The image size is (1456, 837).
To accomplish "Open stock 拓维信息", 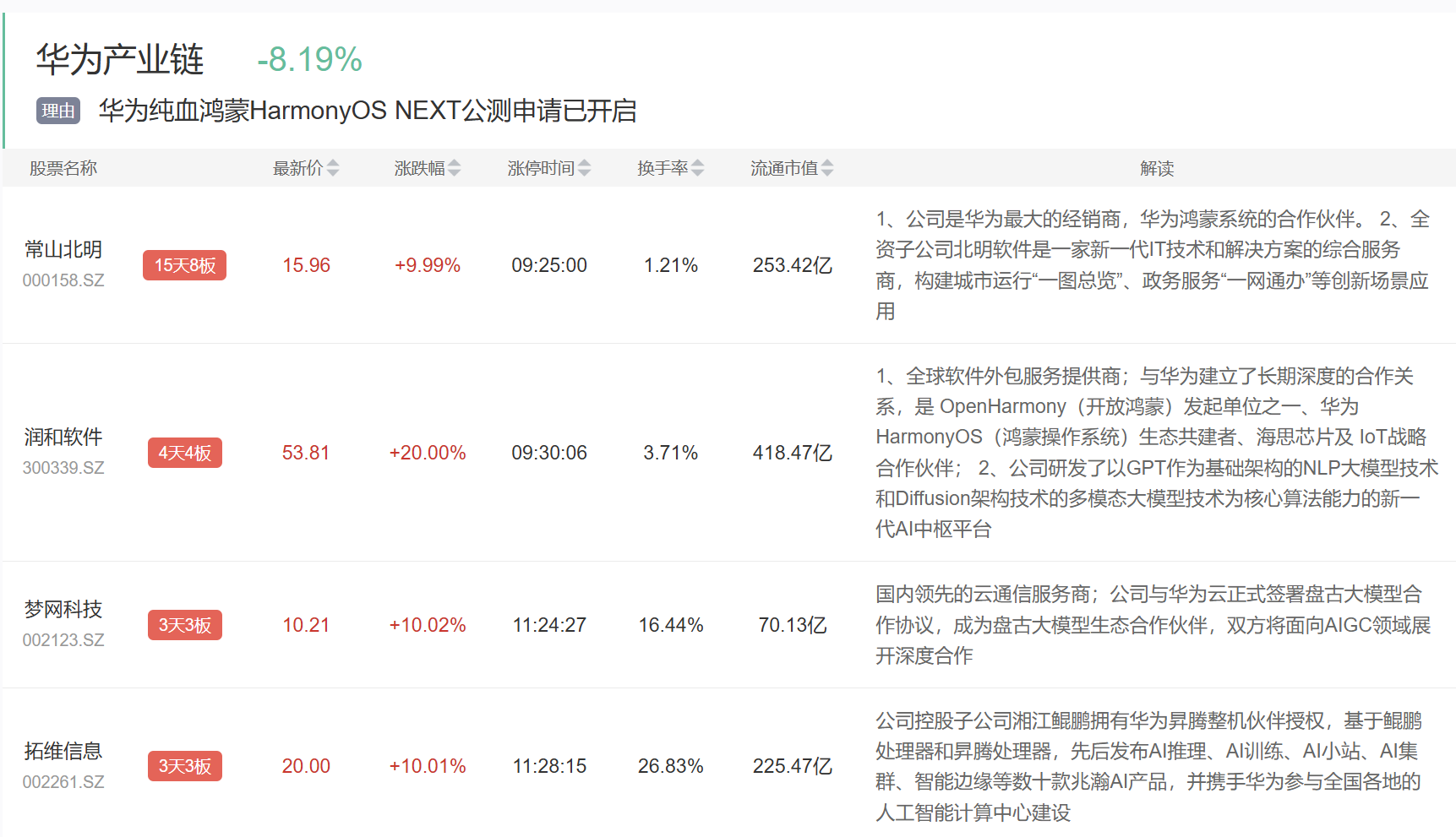I will [63, 751].
